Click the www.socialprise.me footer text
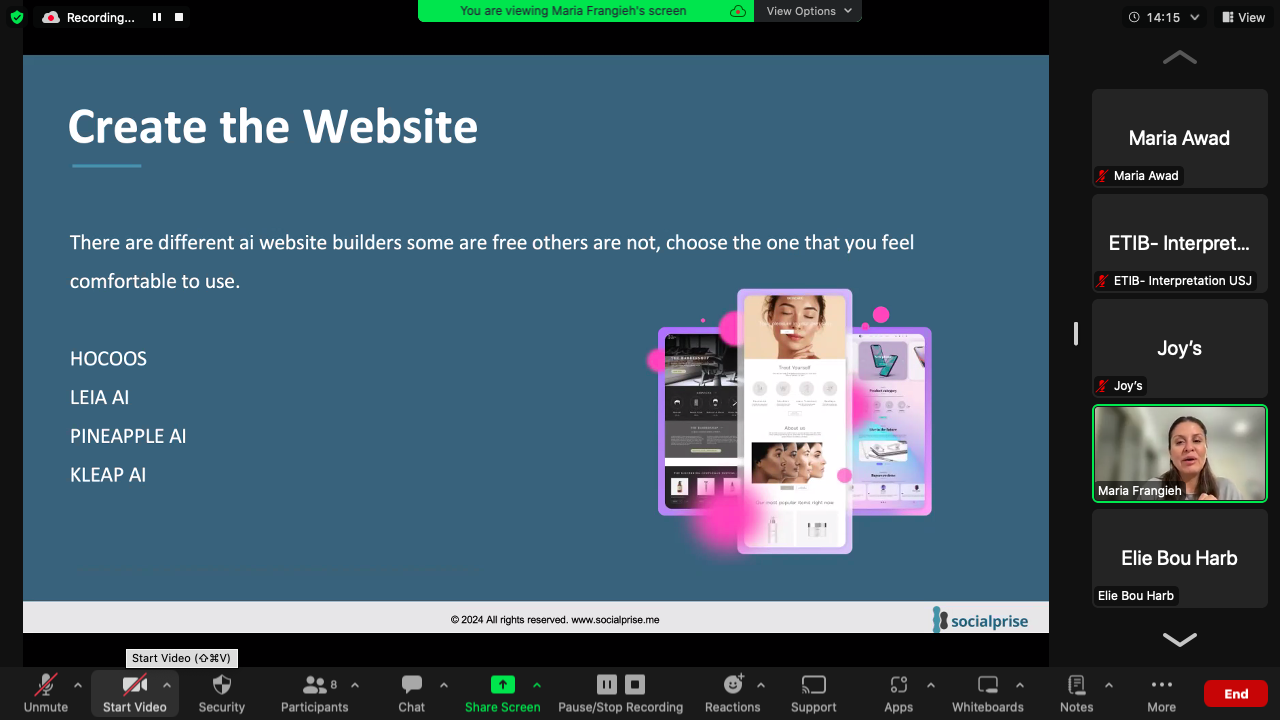 (615, 620)
